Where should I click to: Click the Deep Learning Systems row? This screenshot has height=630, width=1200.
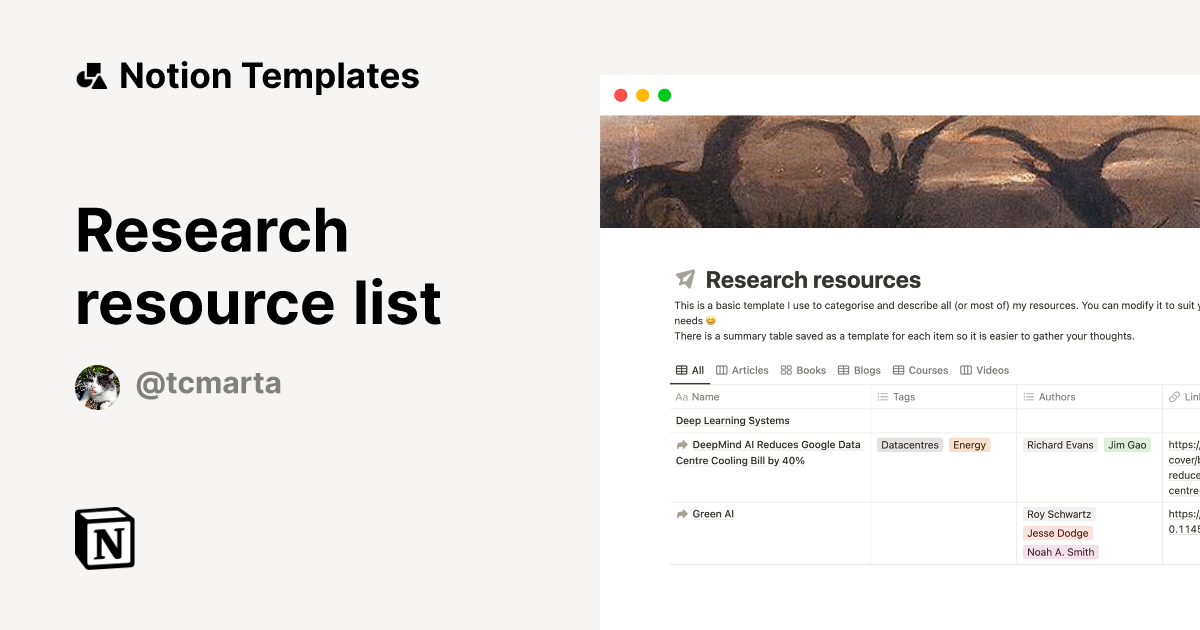click(x=731, y=420)
